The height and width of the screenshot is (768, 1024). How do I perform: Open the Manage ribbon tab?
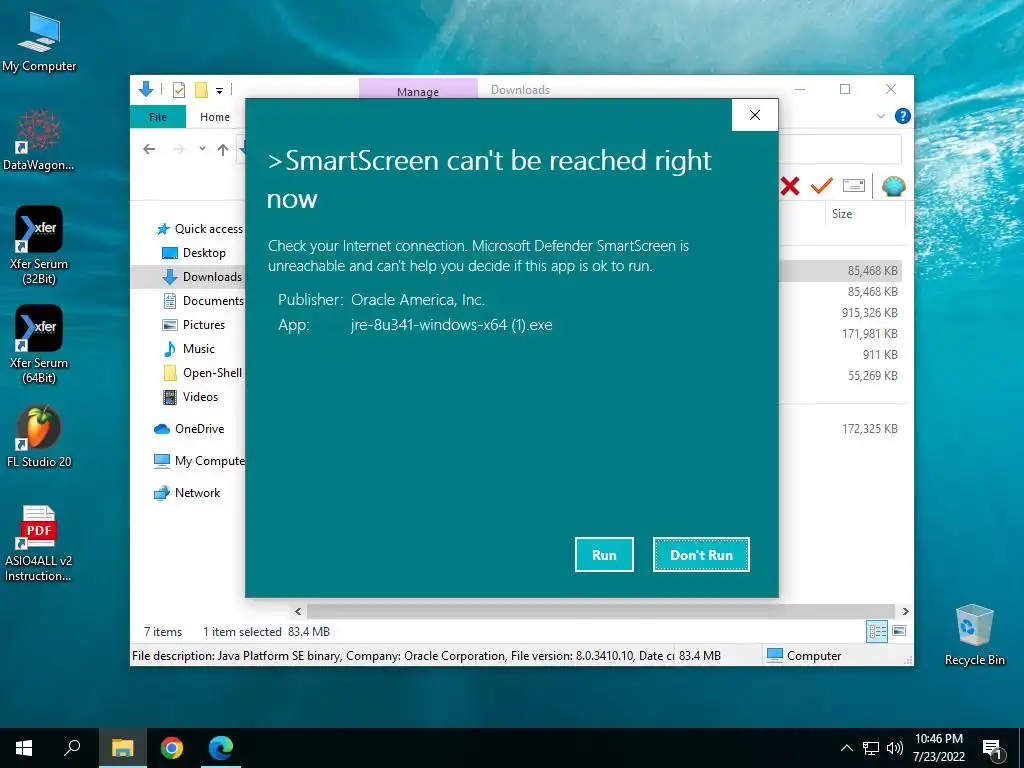tap(418, 91)
